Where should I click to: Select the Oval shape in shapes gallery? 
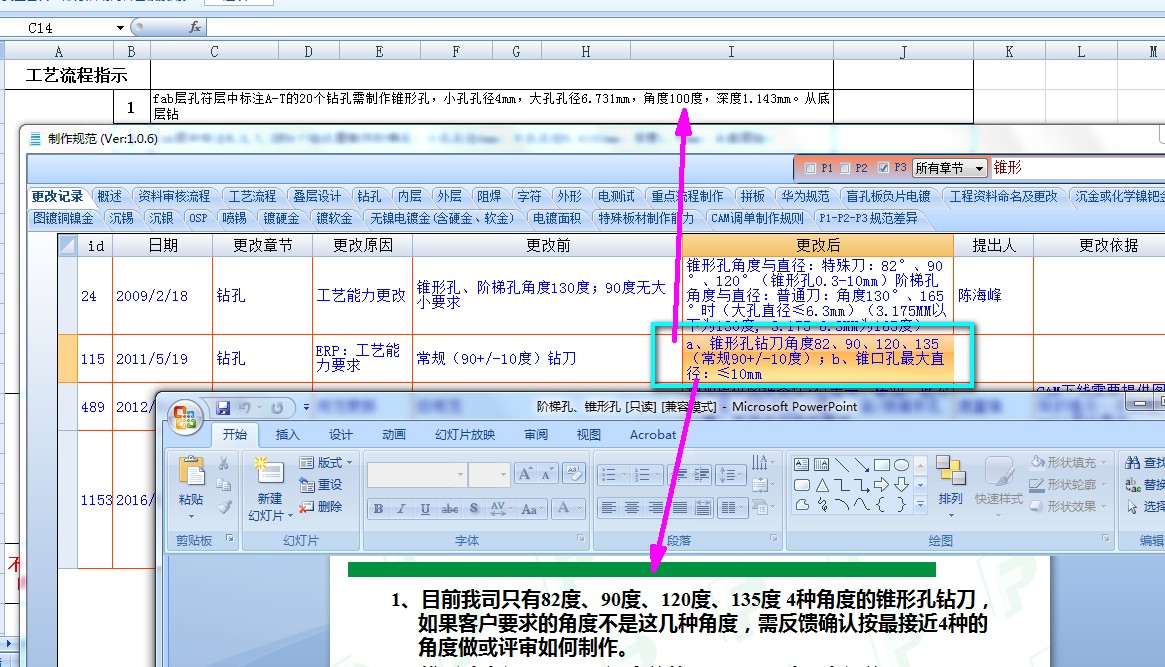coord(901,465)
